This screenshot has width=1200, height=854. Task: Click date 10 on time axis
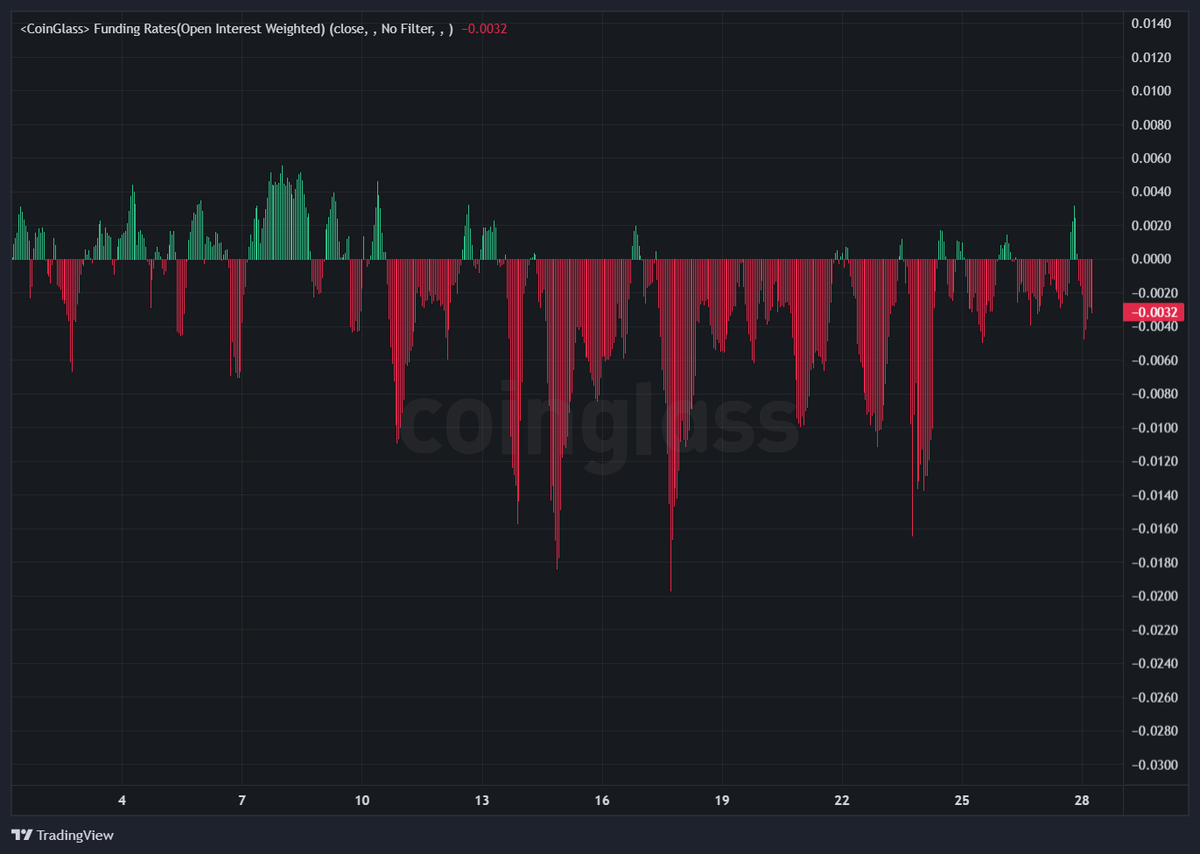coord(362,801)
